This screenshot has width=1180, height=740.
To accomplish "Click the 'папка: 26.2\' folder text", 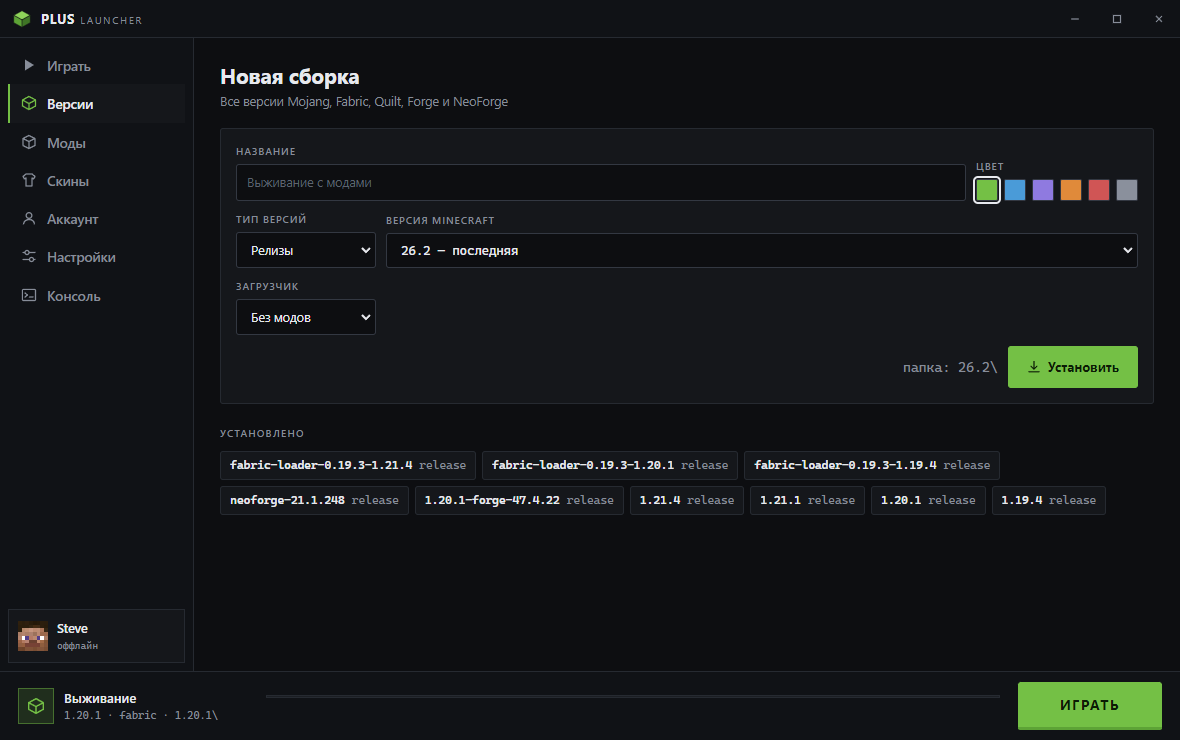I will point(950,367).
